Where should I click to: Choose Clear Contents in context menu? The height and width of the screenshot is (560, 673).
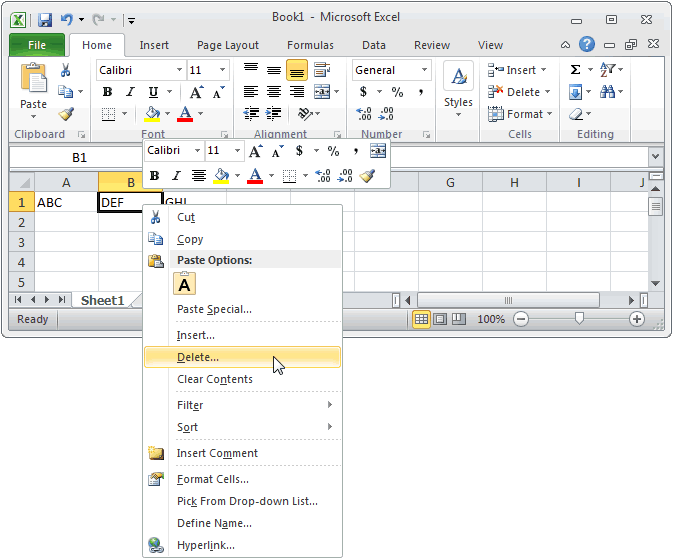point(243,379)
